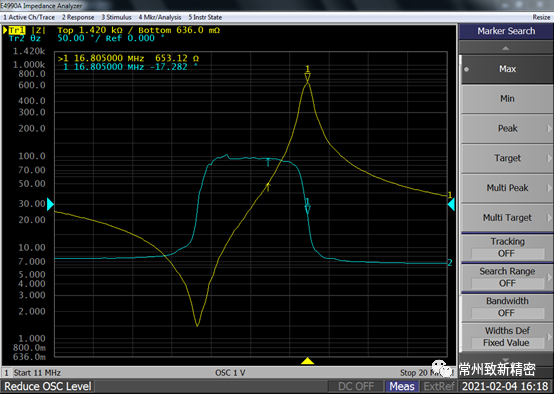554x394 pixels.
Task: Toggle Bandwidth OFF softkey
Action: [507, 307]
